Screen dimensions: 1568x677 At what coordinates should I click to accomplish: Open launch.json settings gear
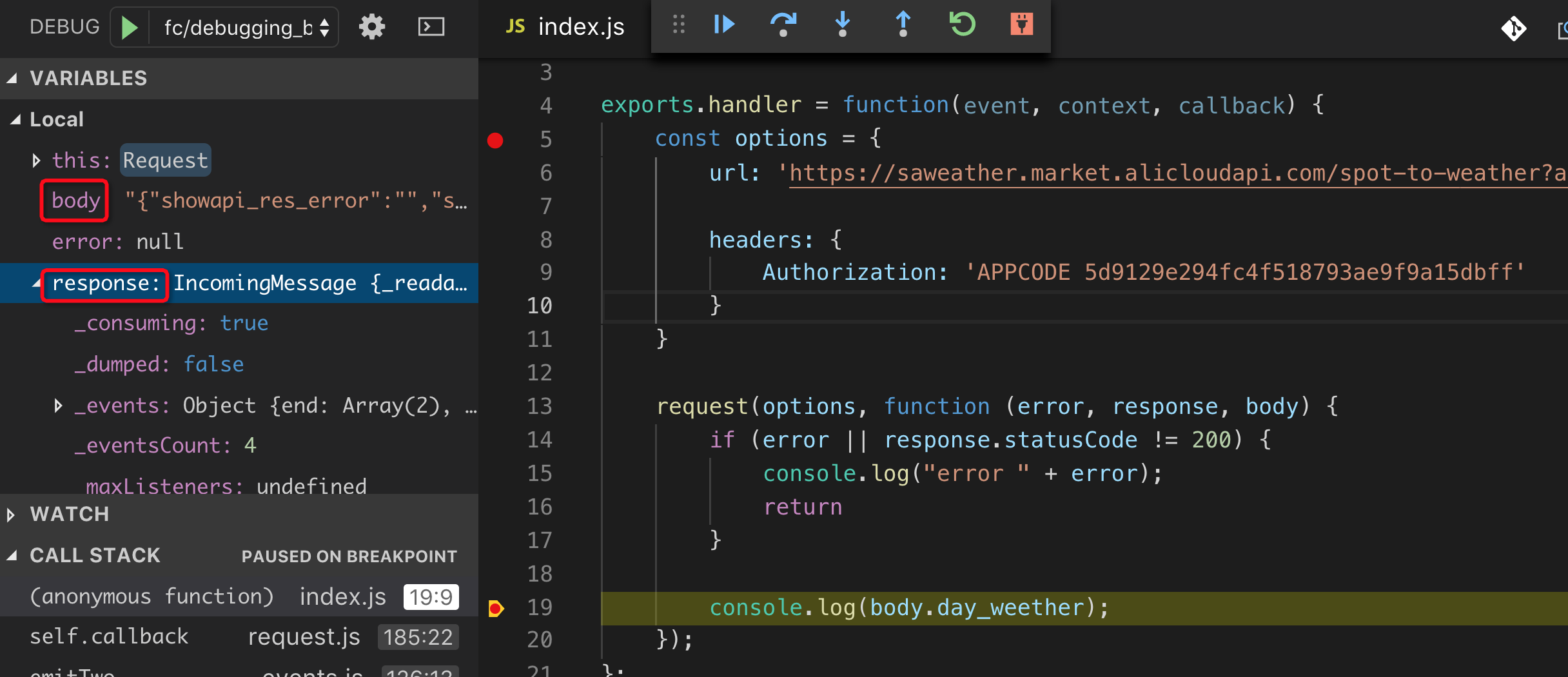pos(372,27)
